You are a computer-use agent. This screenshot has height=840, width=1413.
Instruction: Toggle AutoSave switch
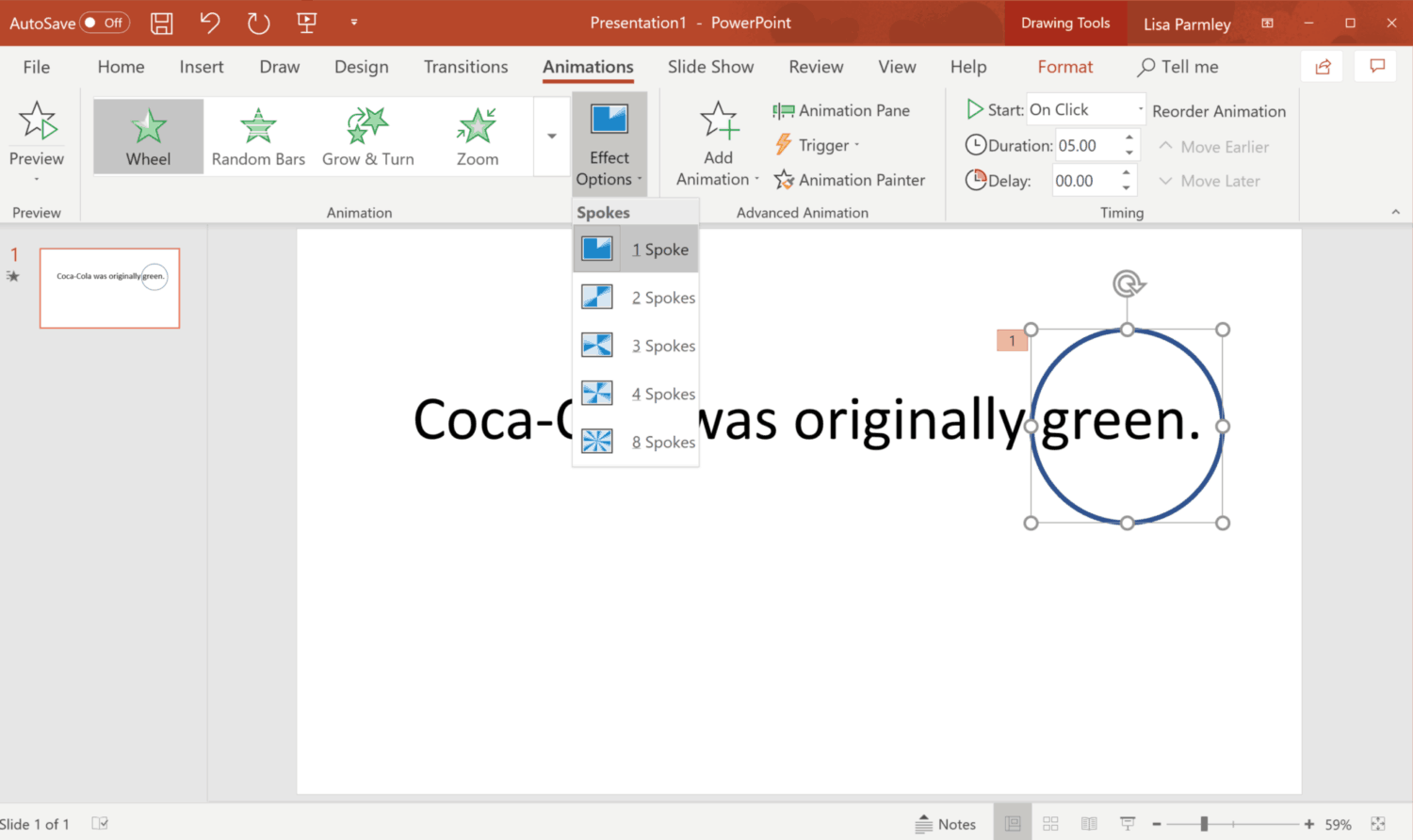[104, 23]
